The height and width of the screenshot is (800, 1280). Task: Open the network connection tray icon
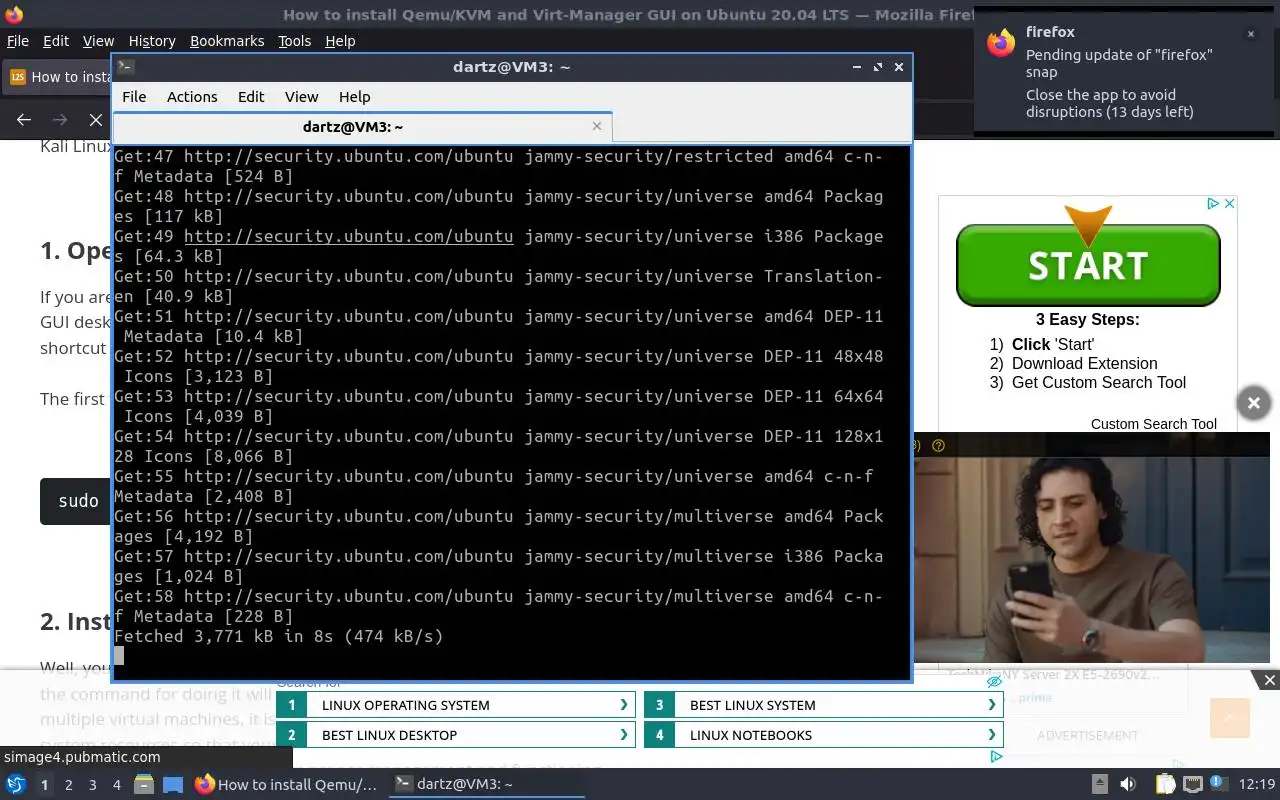[1192, 785]
